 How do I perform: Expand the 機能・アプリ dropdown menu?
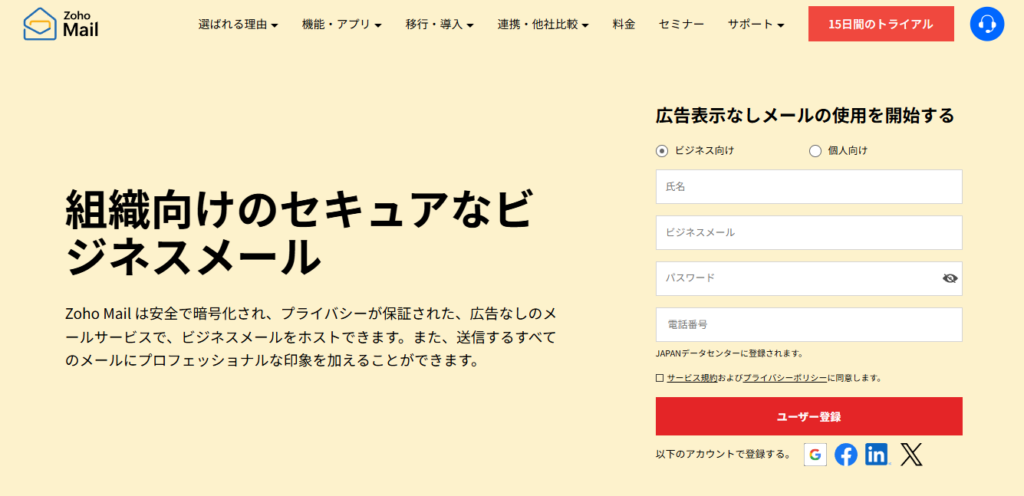click(341, 24)
